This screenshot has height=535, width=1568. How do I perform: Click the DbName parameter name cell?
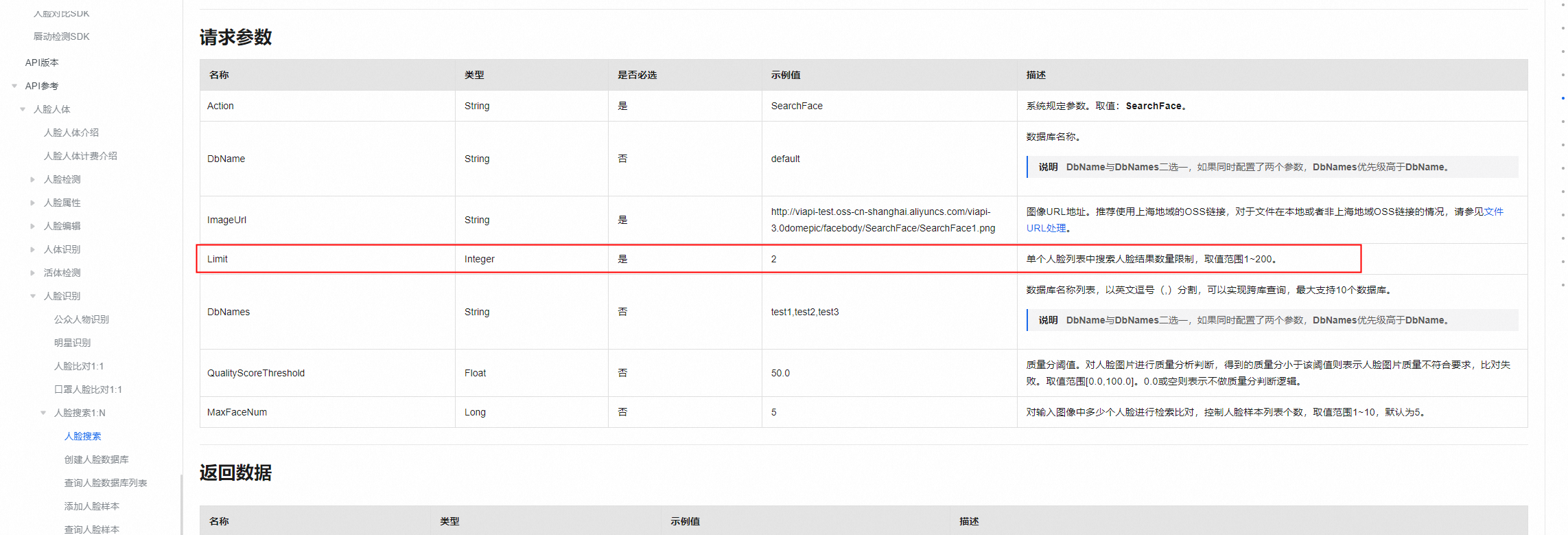pos(226,159)
